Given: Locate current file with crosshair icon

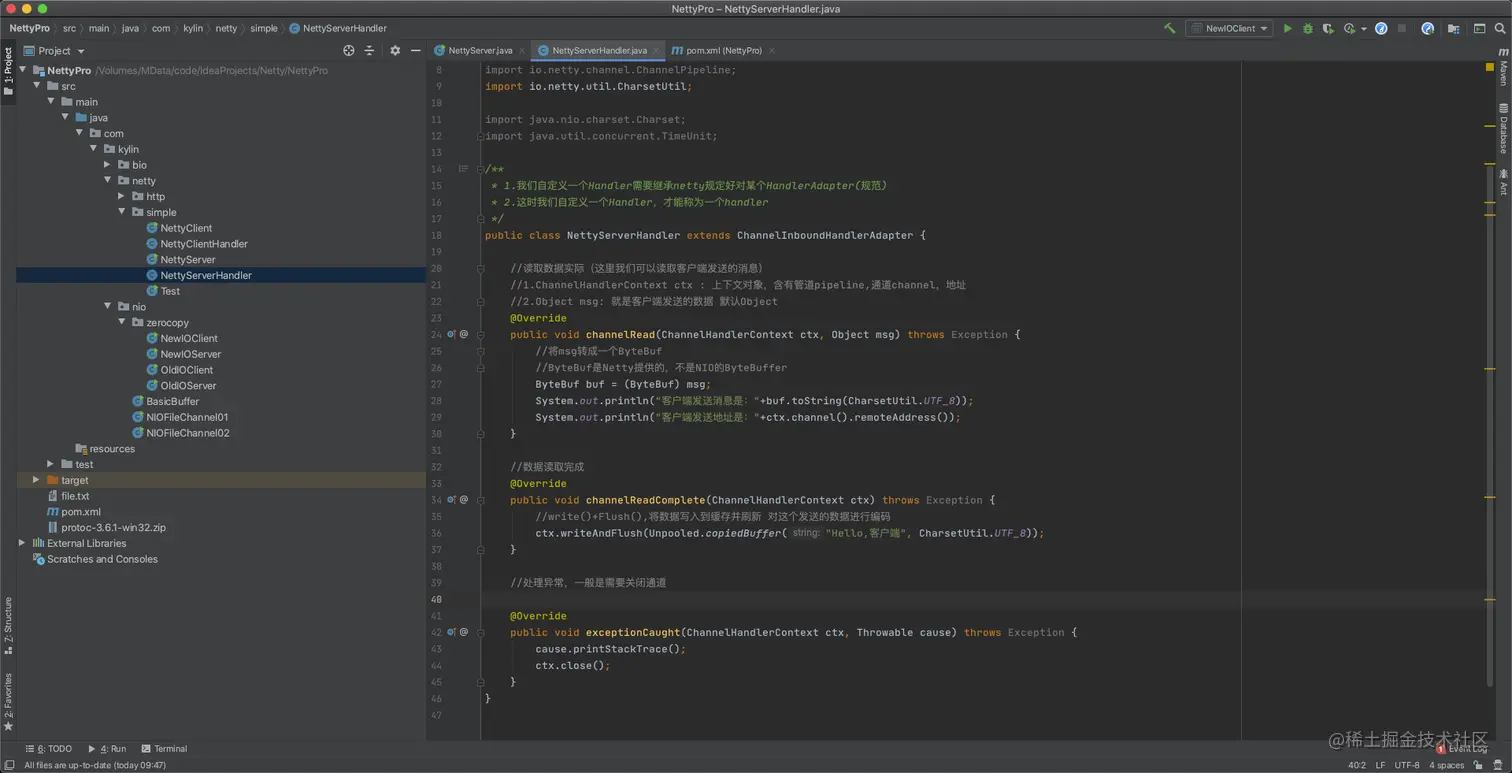Looking at the screenshot, I should 348,50.
